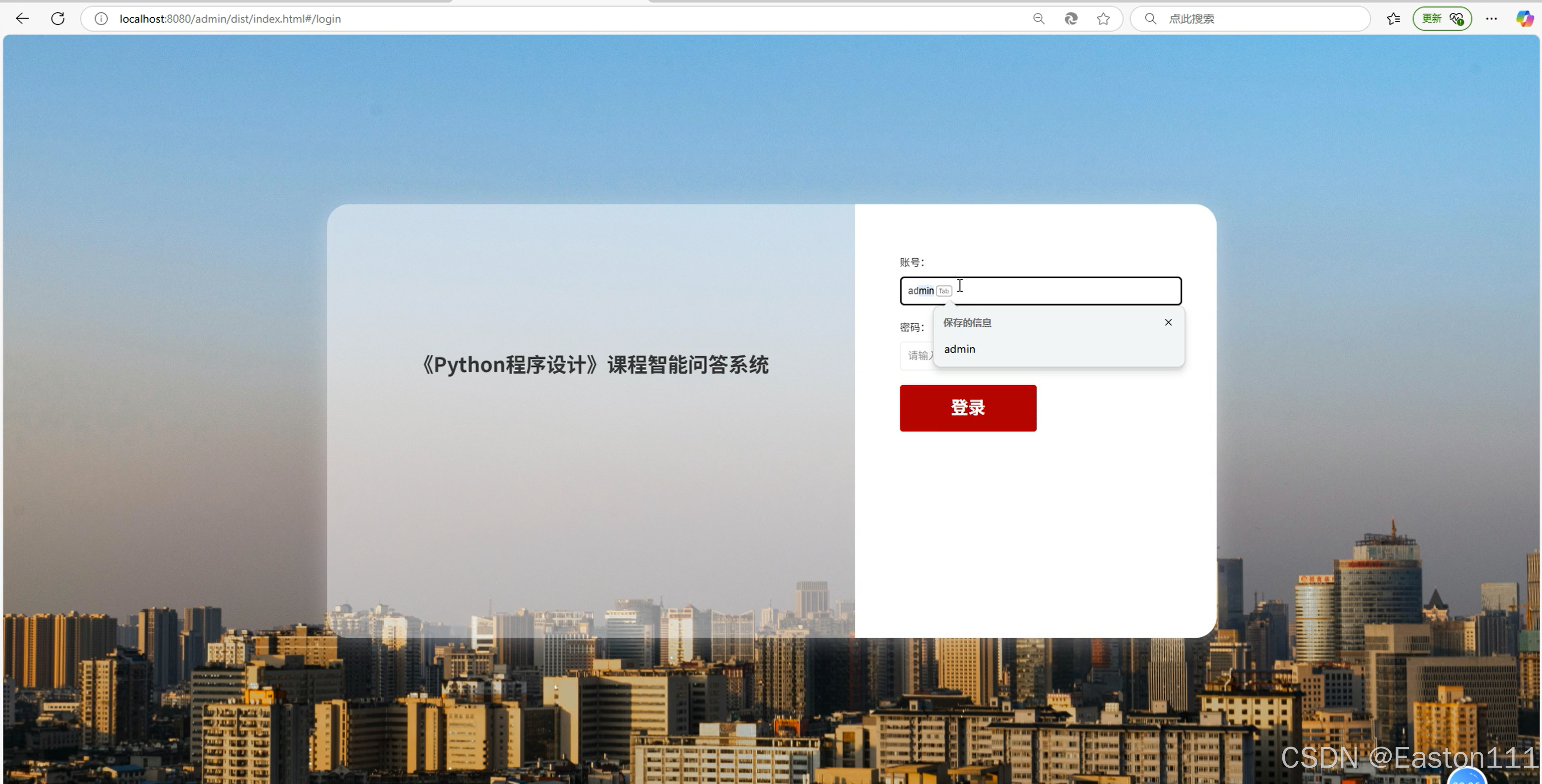The height and width of the screenshot is (784, 1542).
Task: Close the saved info autofill popup
Action: coord(1168,322)
